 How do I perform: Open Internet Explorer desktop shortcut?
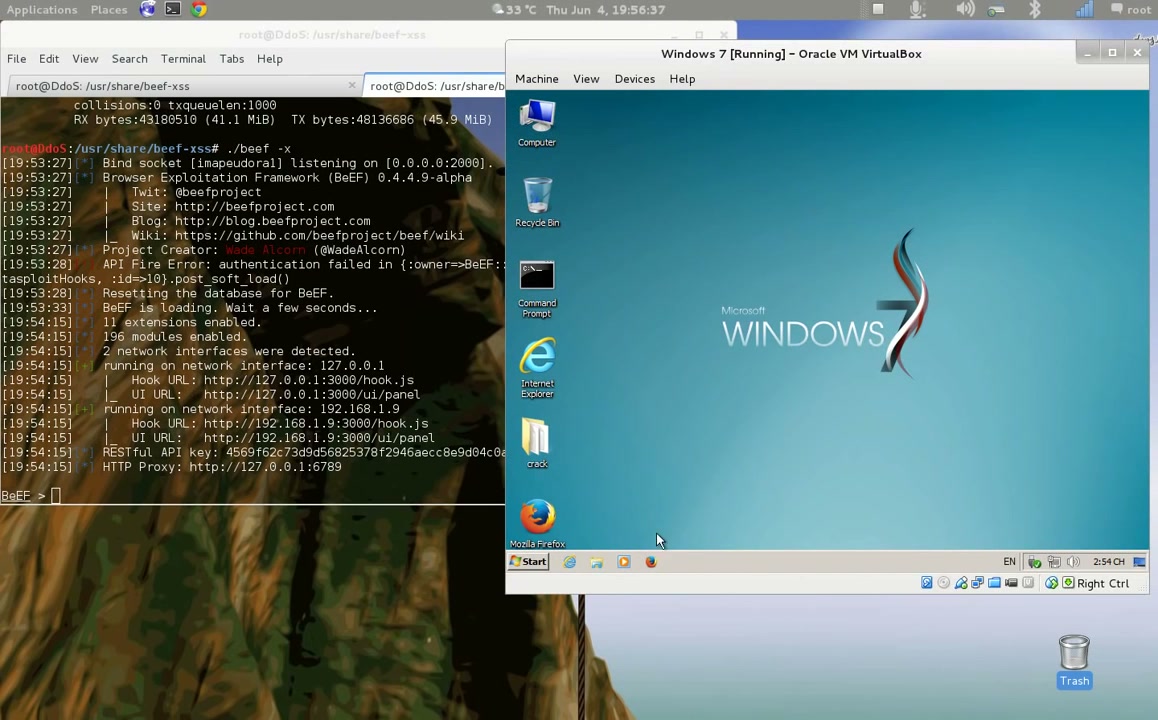[537, 368]
